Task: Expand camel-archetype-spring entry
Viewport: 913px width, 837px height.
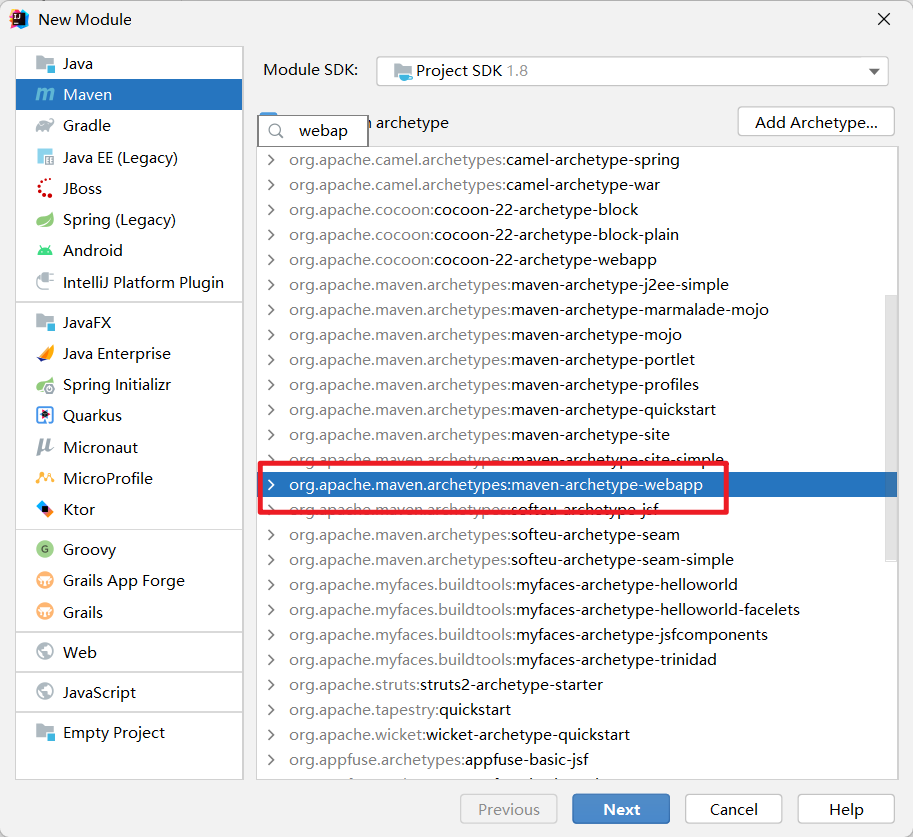Action: click(271, 160)
